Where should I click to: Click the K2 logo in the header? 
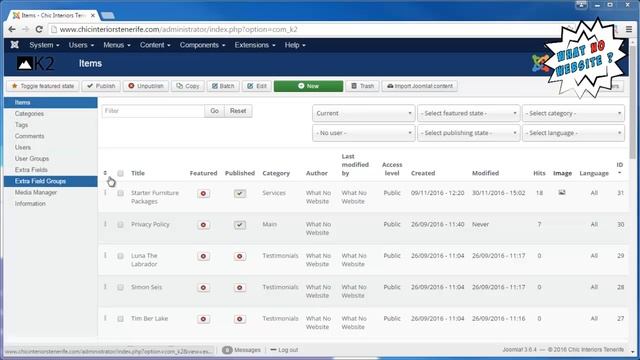pyautogui.click(x=36, y=64)
